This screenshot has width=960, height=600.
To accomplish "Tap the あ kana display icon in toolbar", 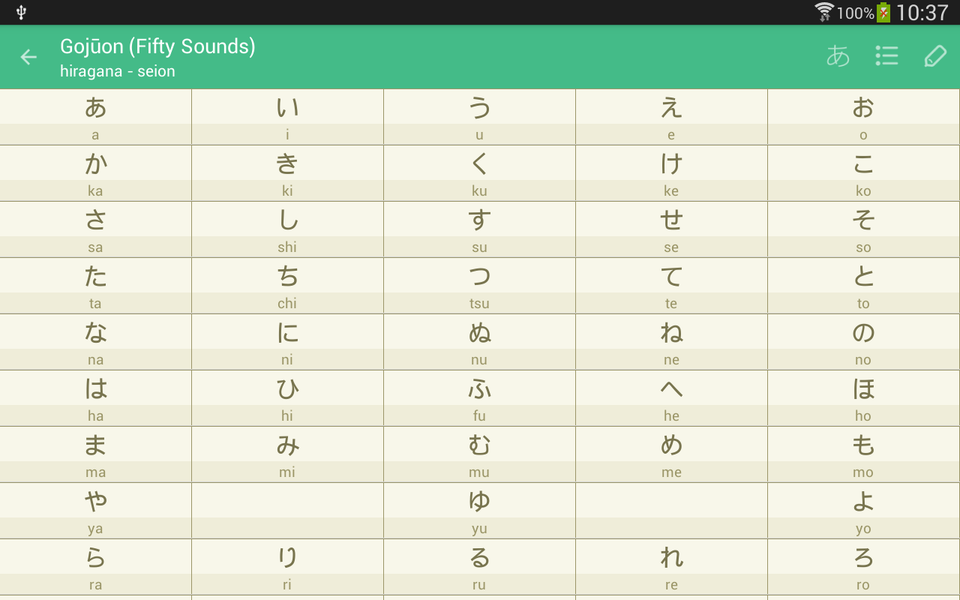I will (840, 56).
